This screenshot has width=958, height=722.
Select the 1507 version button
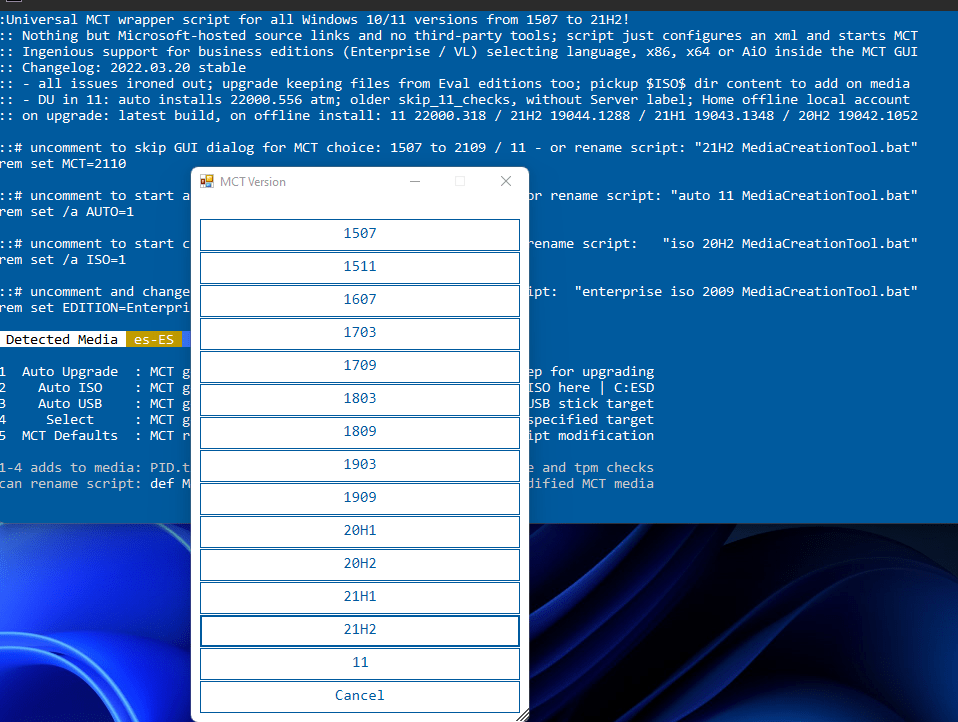click(x=360, y=234)
